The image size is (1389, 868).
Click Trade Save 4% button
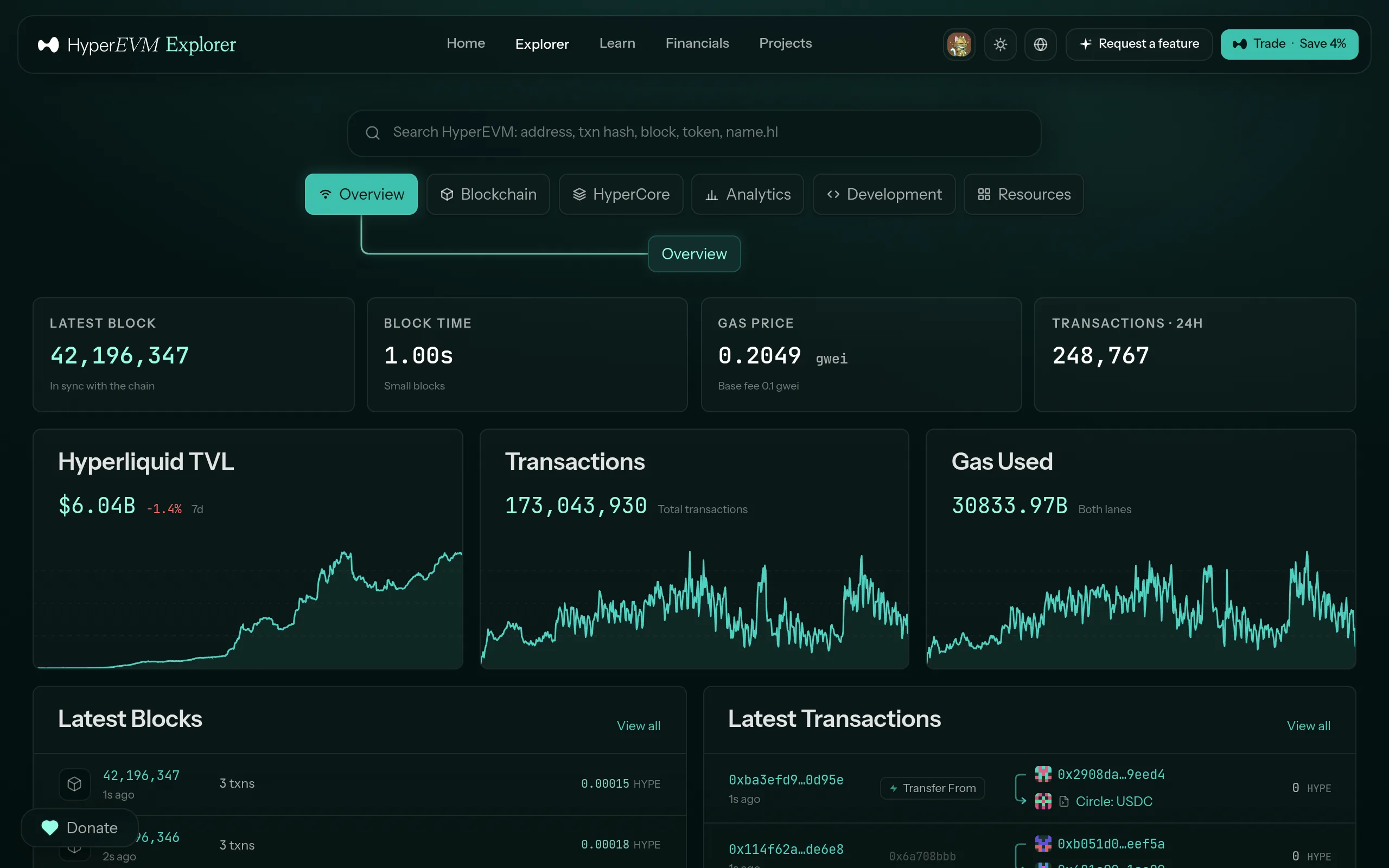pos(1289,44)
